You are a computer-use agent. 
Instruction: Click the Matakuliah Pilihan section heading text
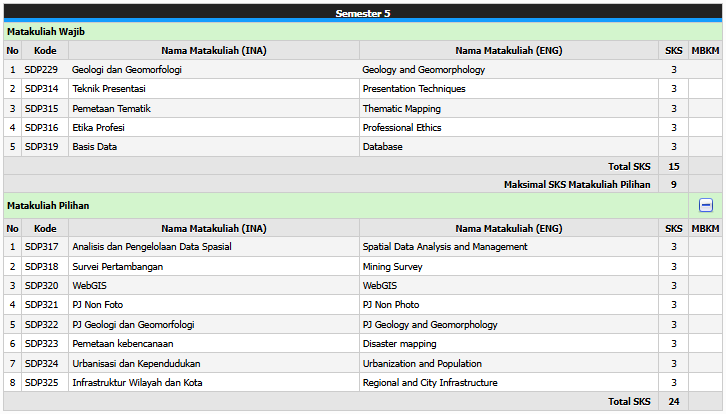(x=48, y=205)
